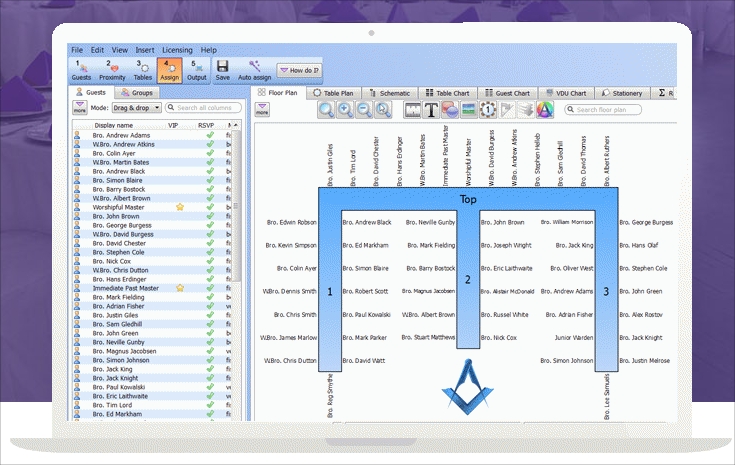The image size is (735, 465).
Task: Open the Licensing menu
Action: pos(177,49)
